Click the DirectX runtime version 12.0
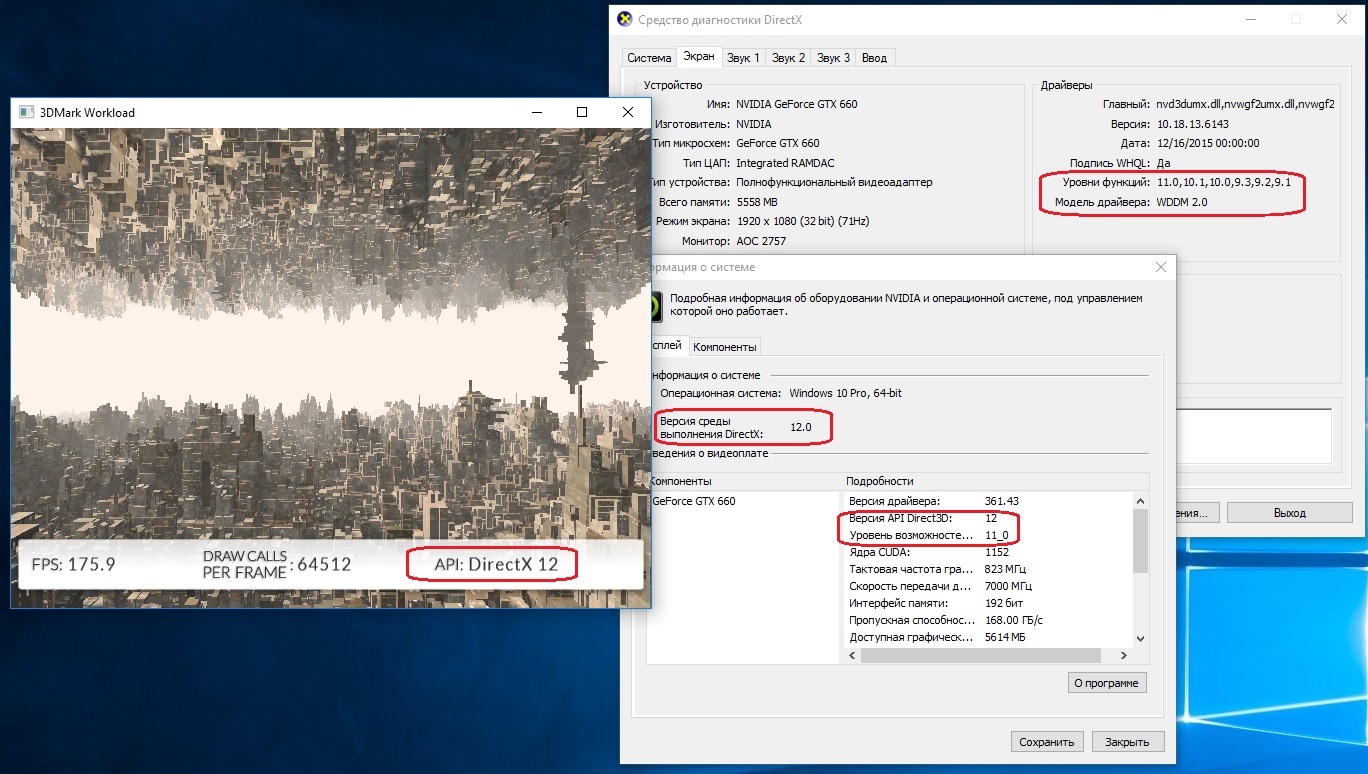 (801, 427)
